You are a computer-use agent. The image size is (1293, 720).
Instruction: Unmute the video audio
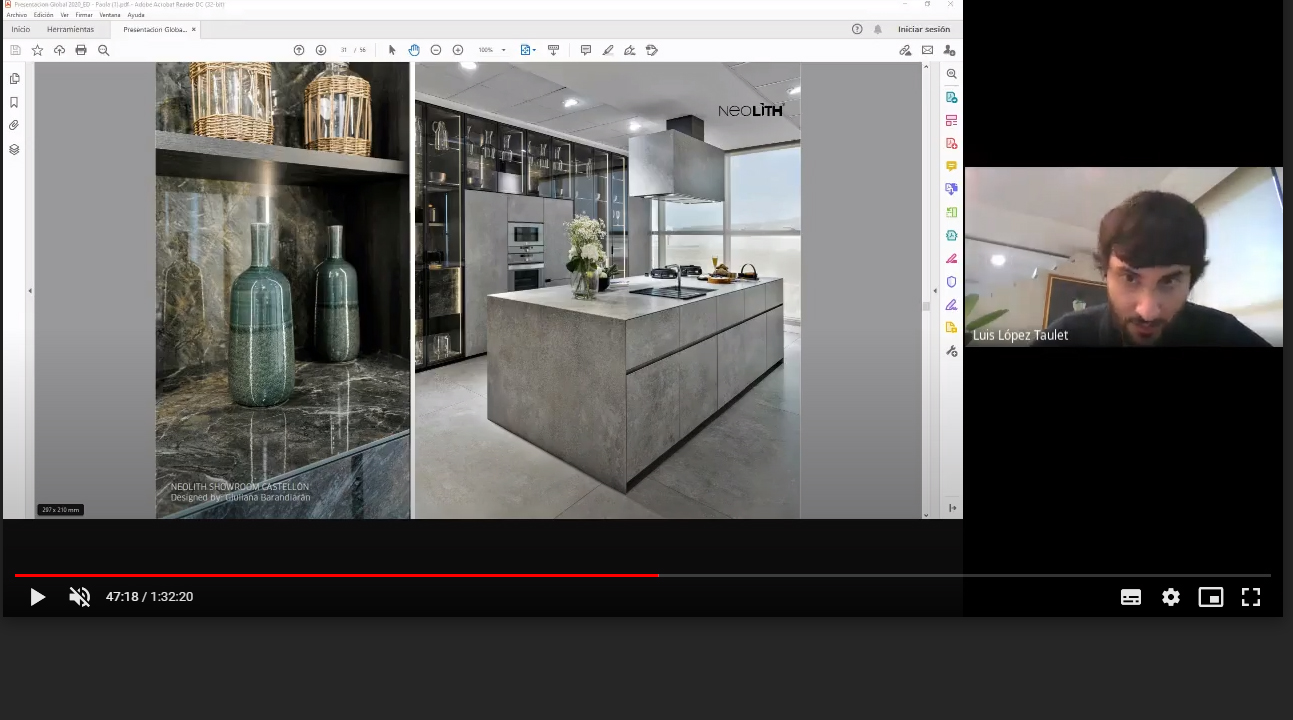(x=79, y=597)
